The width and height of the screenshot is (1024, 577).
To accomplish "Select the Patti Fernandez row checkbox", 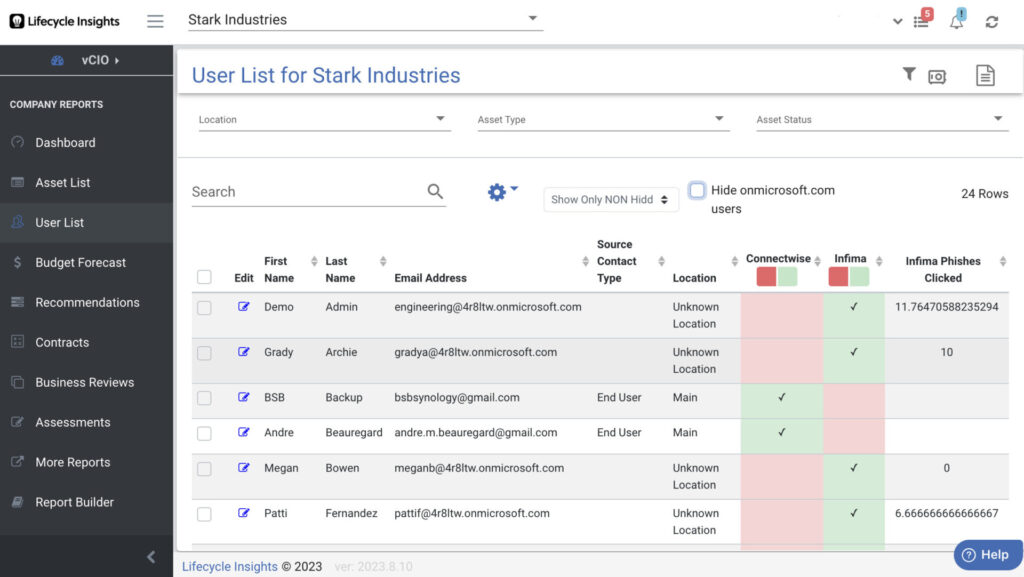I will point(204,514).
